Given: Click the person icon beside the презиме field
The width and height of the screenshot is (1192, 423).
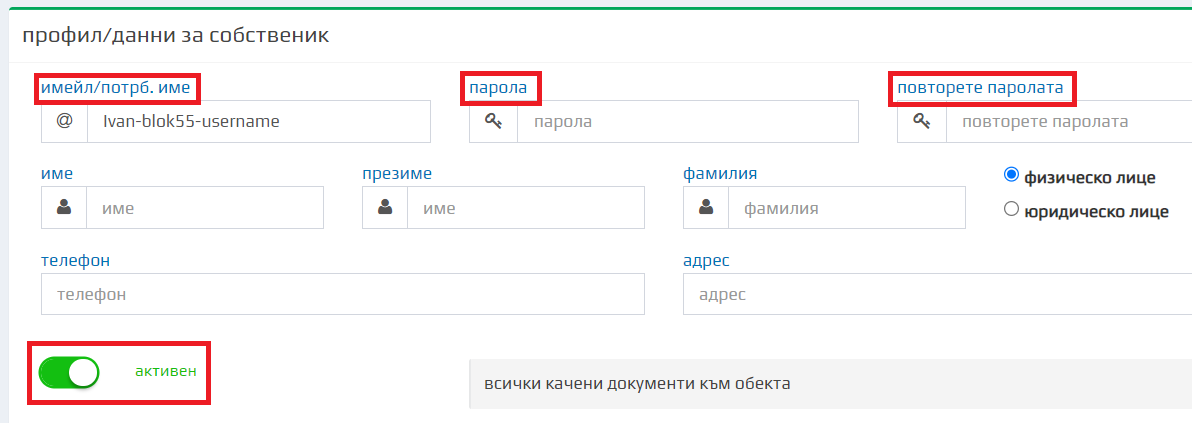Looking at the screenshot, I should pos(385,208).
